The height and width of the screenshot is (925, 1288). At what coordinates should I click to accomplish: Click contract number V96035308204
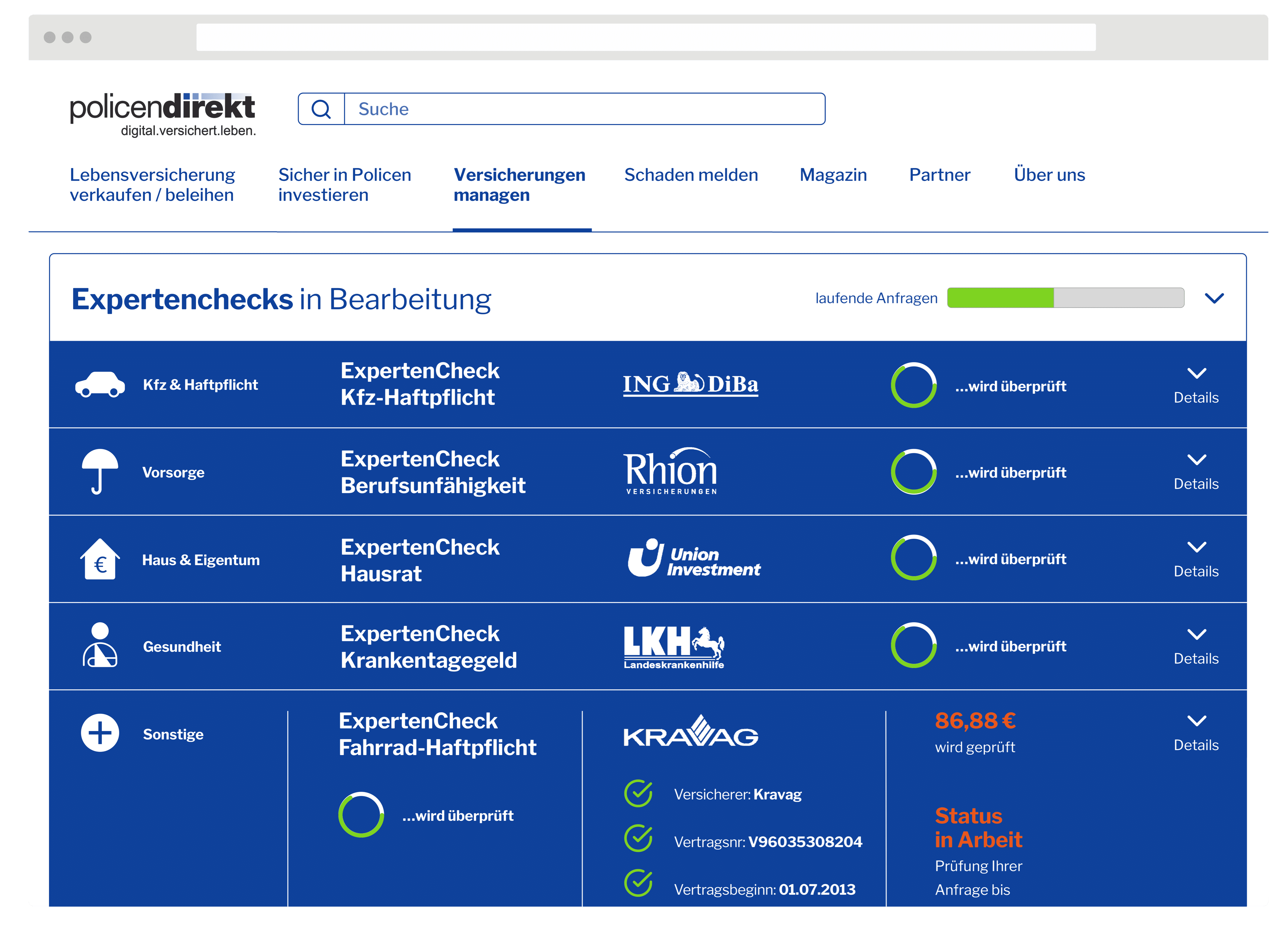click(x=805, y=842)
